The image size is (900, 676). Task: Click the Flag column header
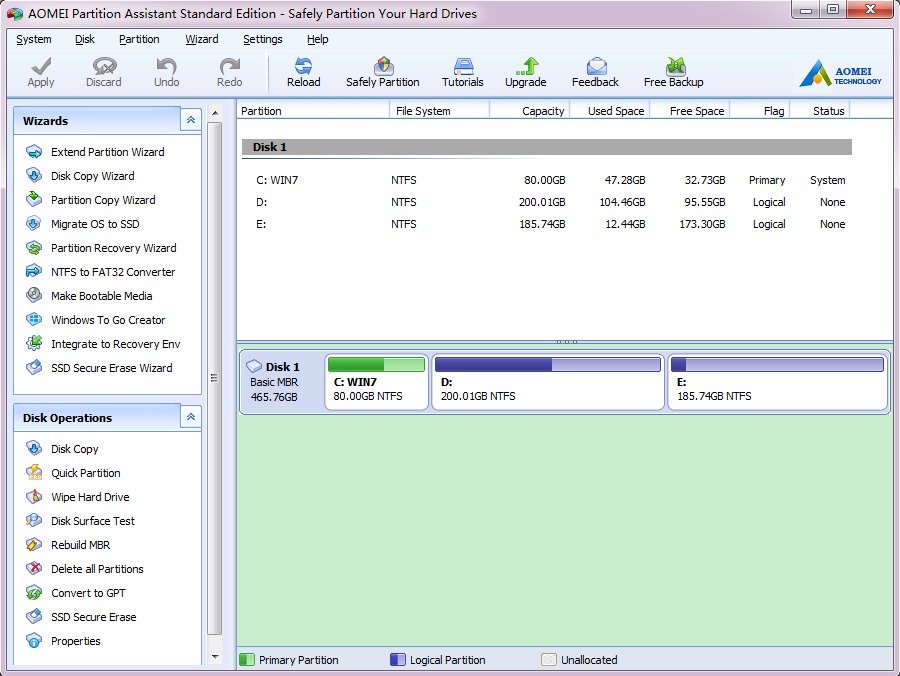[x=760, y=111]
